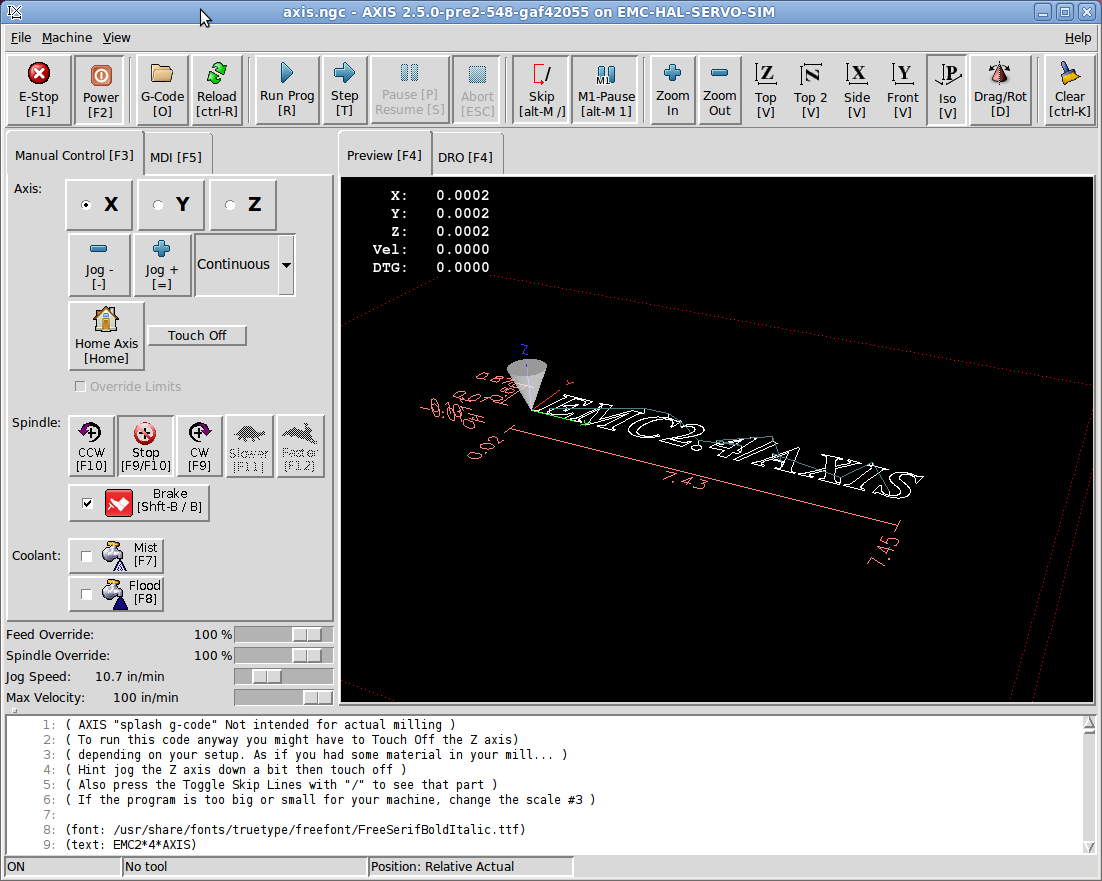Viewport: 1102px width, 881px height.
Task: Click the Abort toolbar button
Action: click(477, 90)
